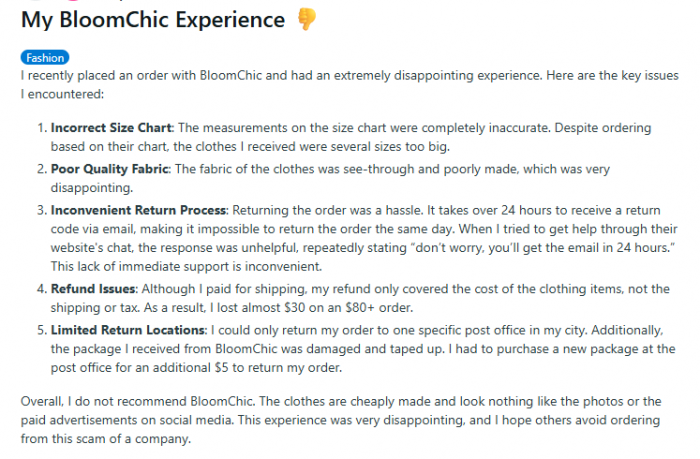Select the bold Incorrect Size Chart heading
This screenshot has height=459, width=700.
click(x=111, y=128)
